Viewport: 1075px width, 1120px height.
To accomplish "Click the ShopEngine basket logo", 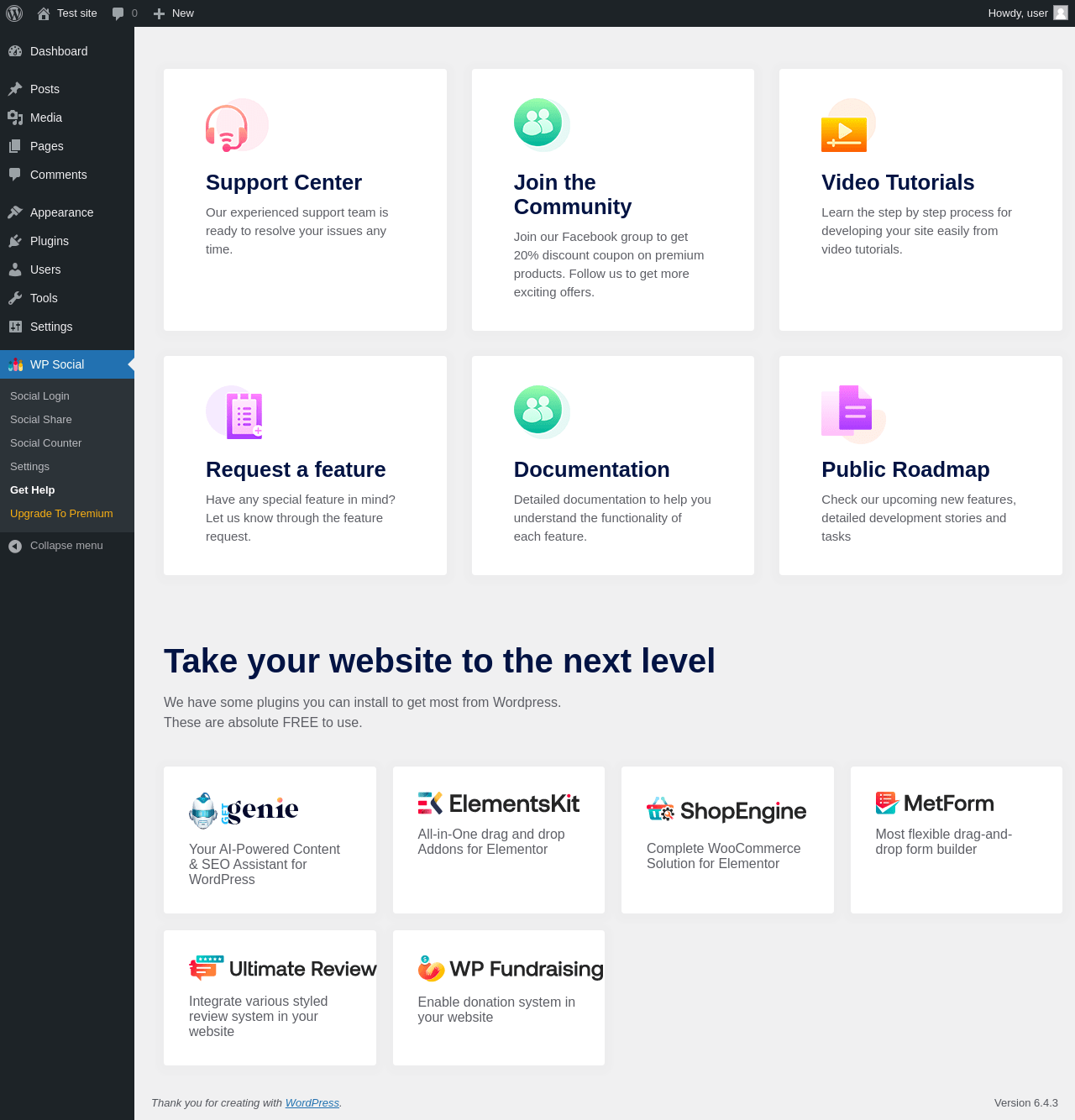I will (726, 810).
